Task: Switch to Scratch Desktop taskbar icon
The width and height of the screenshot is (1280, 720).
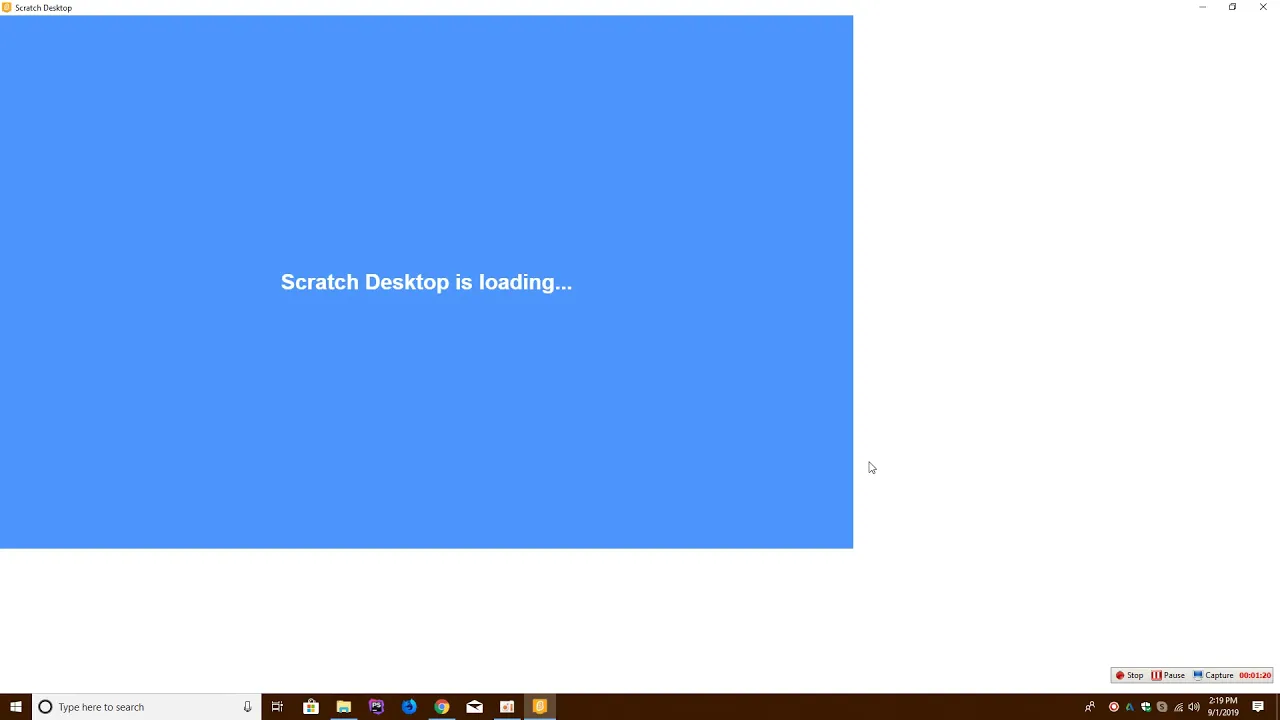Action: coord(540,707)
